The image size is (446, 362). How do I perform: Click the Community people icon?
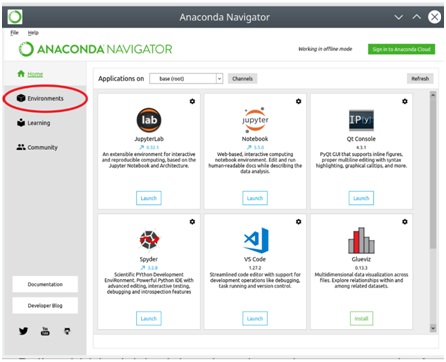pos(21,147)
